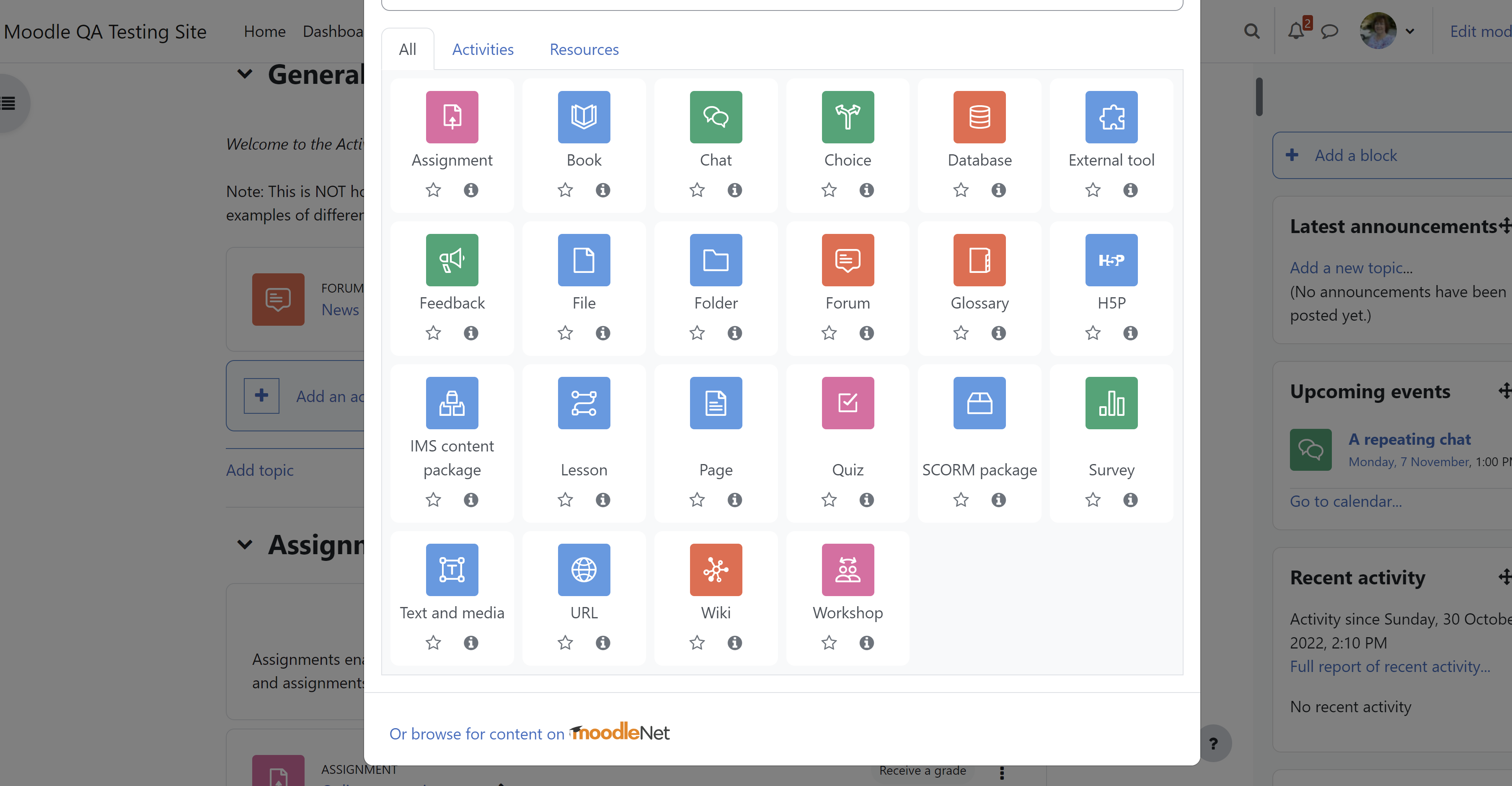1512x786 pixels.
Task: Select the Assignment activity icon
Action: (x=452, y=117)
